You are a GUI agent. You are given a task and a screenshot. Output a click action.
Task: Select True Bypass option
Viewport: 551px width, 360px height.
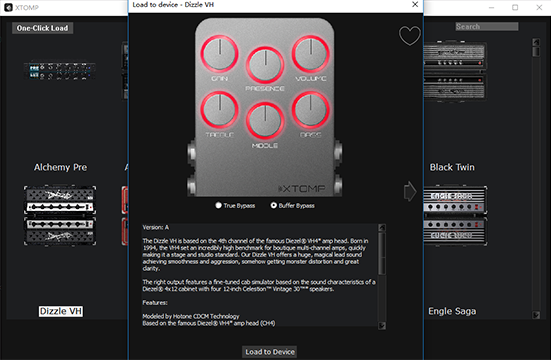(x=235, y=205)
